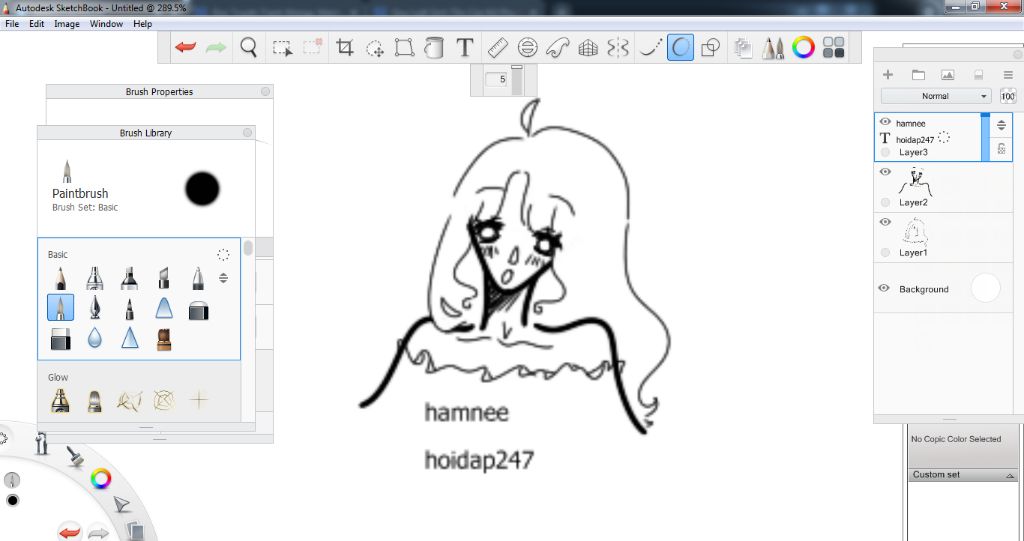Open the Brush Library pencils icon
The height and width of the screenshot is (541, 1024).
point(773,48)
